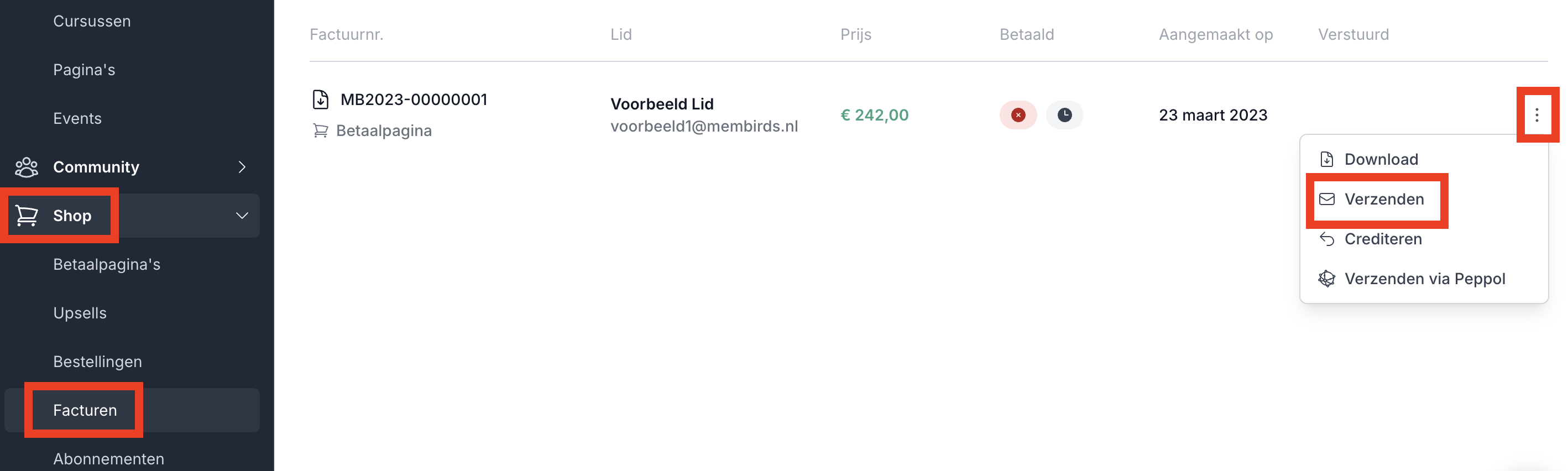The image size is (1568, 471).
Task: Click the Prijs column header
Action: [x=855, y=35]
